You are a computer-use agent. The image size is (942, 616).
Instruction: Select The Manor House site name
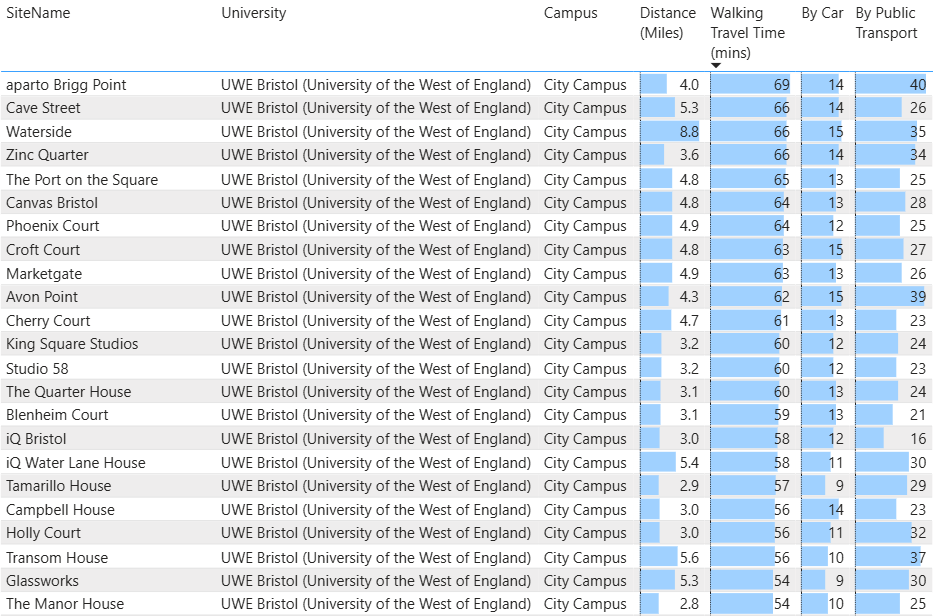pos(65,604)
